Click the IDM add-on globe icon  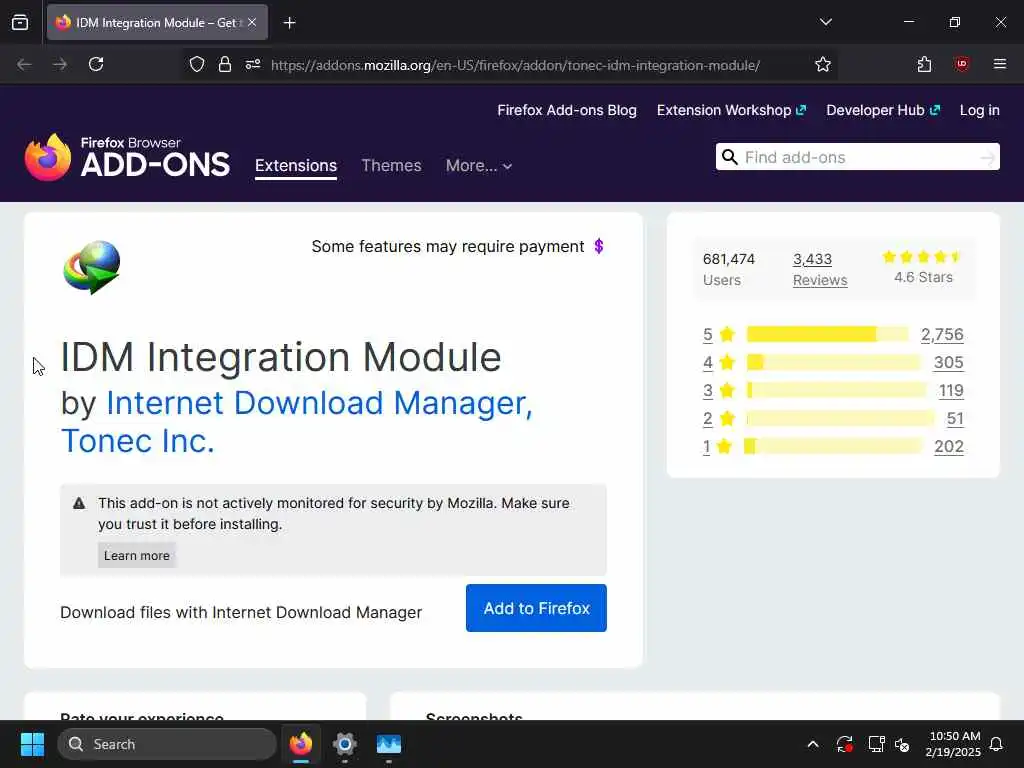pos(92,267)
